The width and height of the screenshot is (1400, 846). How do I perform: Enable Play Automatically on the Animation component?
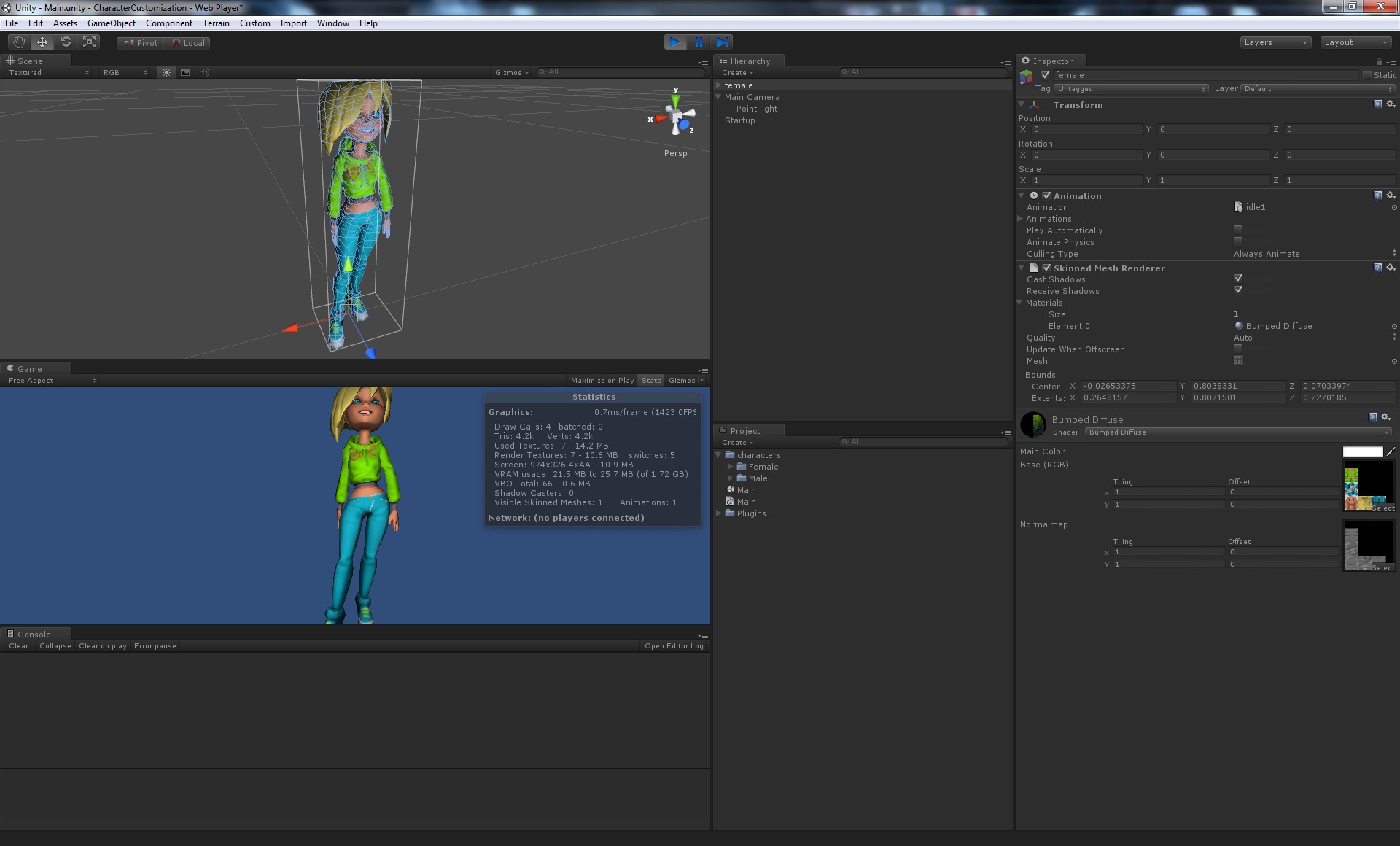click(1237, 229)
